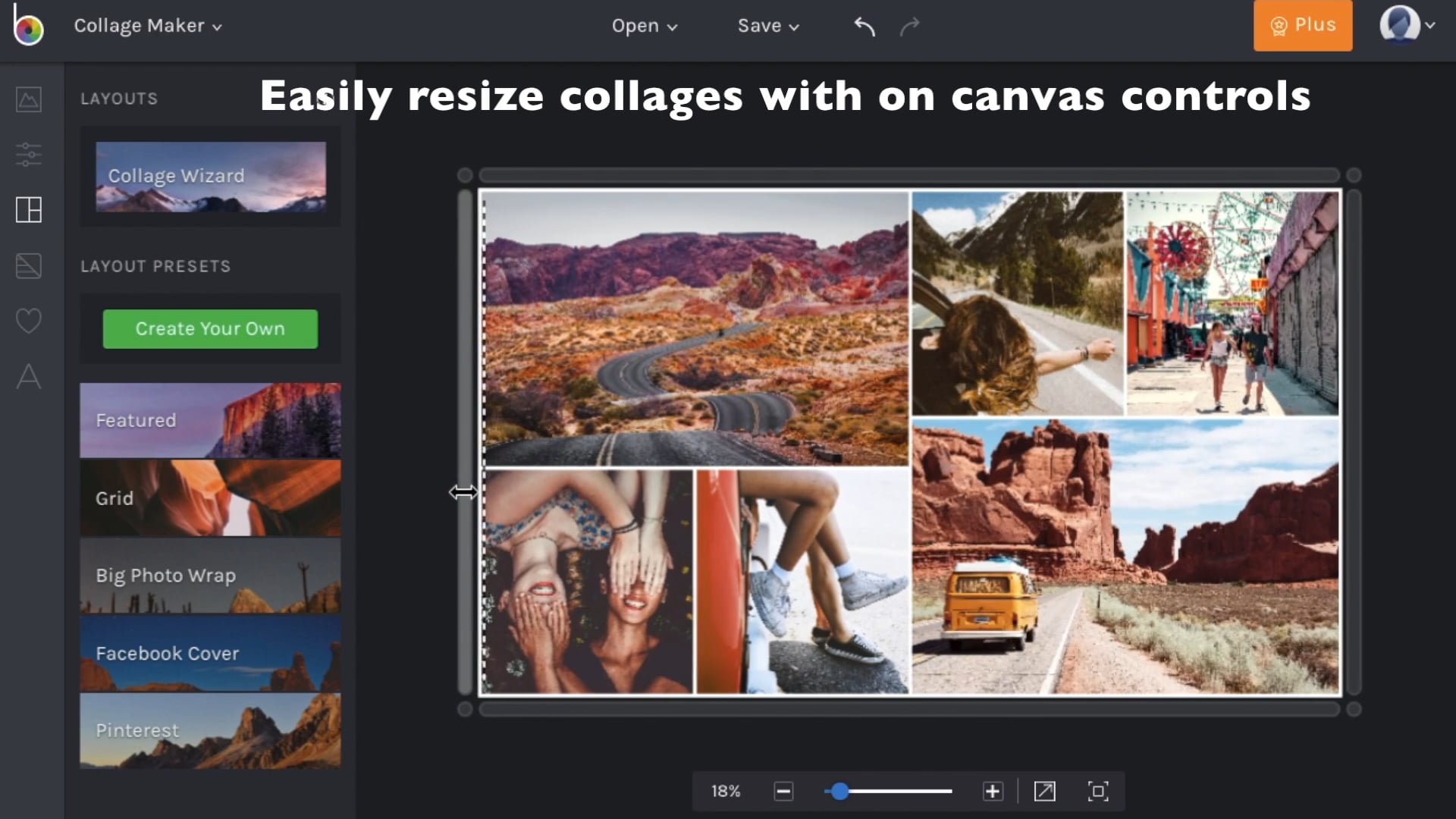Click the fit to screen icon

tap(1098, 792)
